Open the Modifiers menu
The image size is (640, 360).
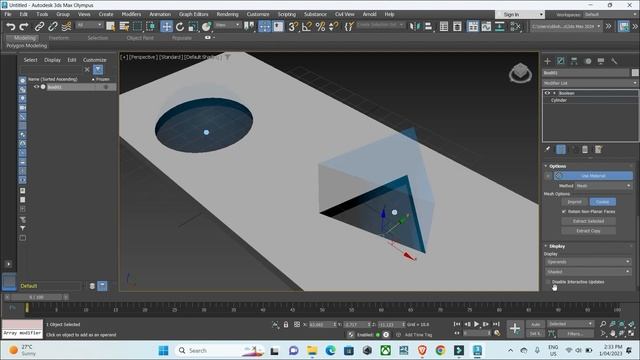click(131, 14)
